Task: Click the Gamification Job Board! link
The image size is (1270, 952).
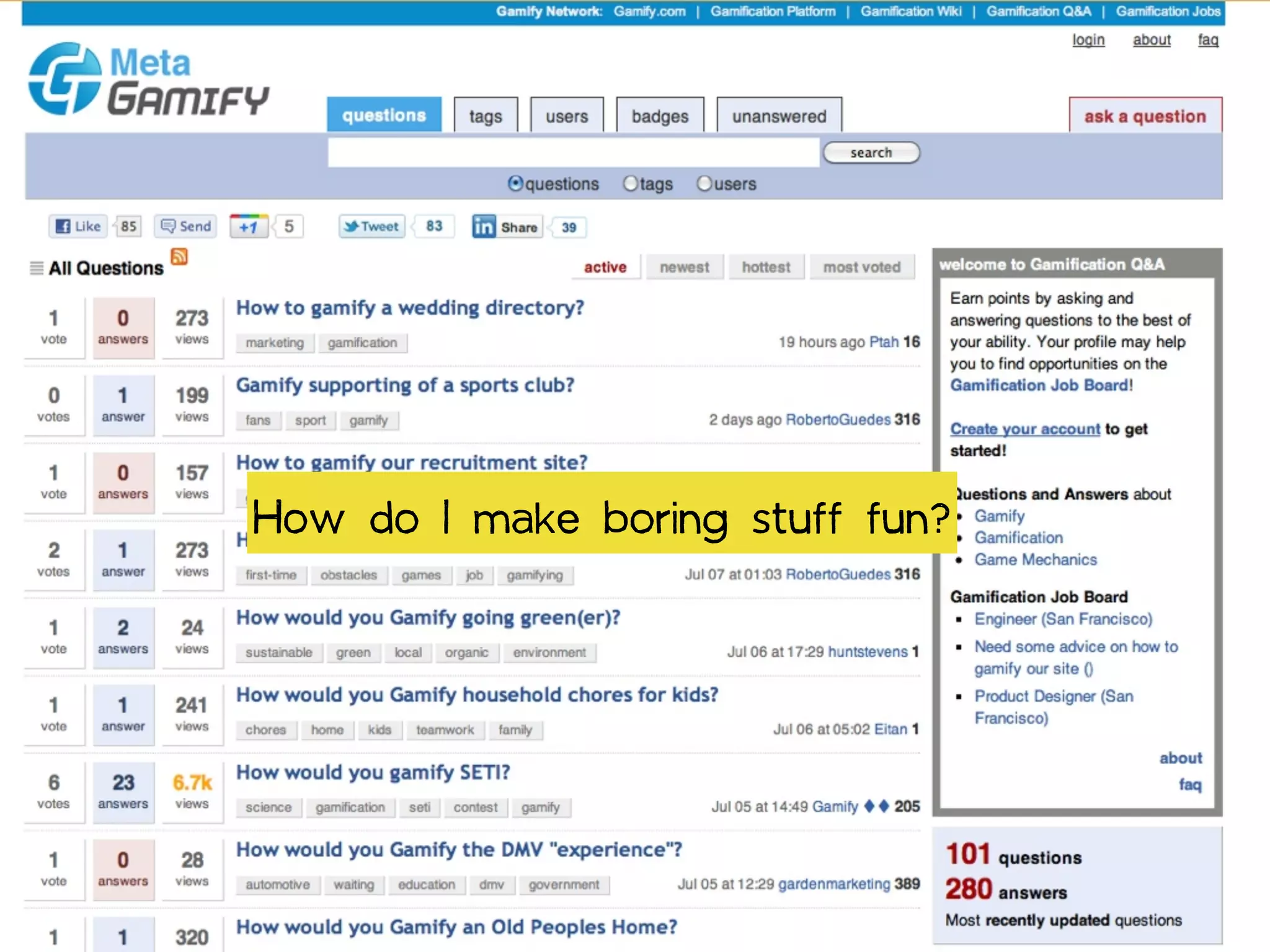Action: click(1042, 386)
